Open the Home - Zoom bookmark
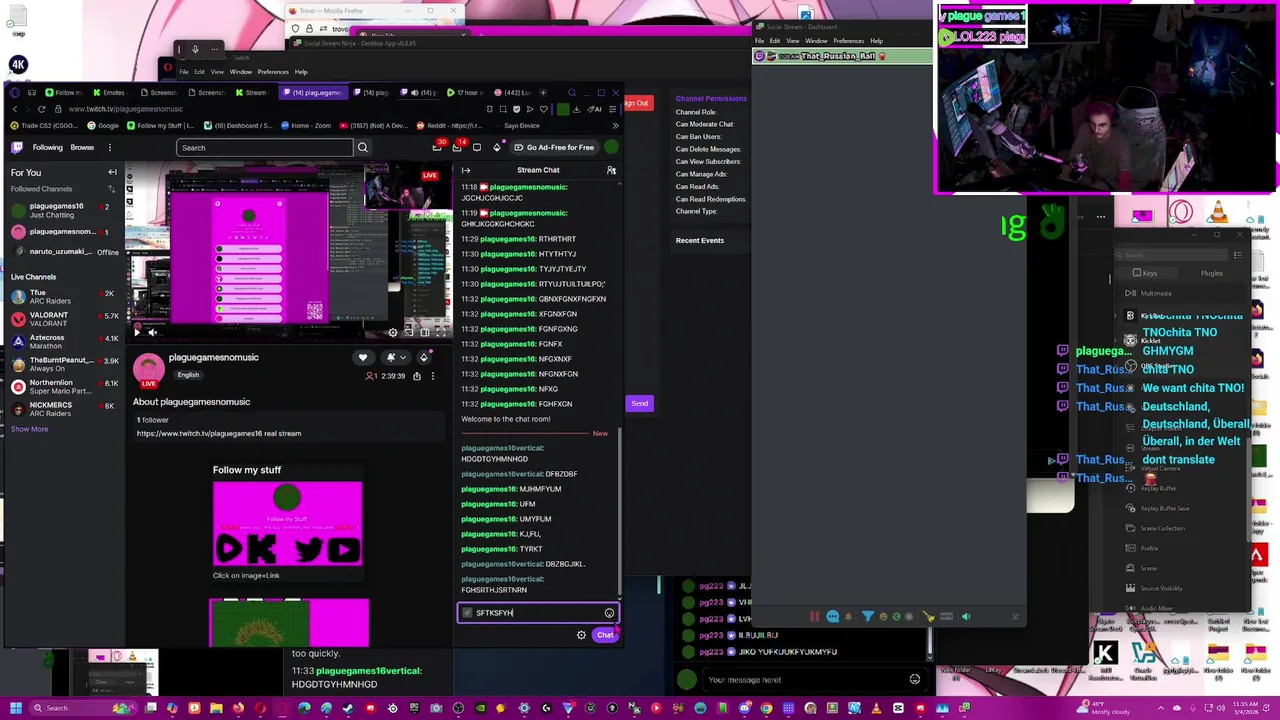Viewport: 1280px width, 720px height. 307,126
